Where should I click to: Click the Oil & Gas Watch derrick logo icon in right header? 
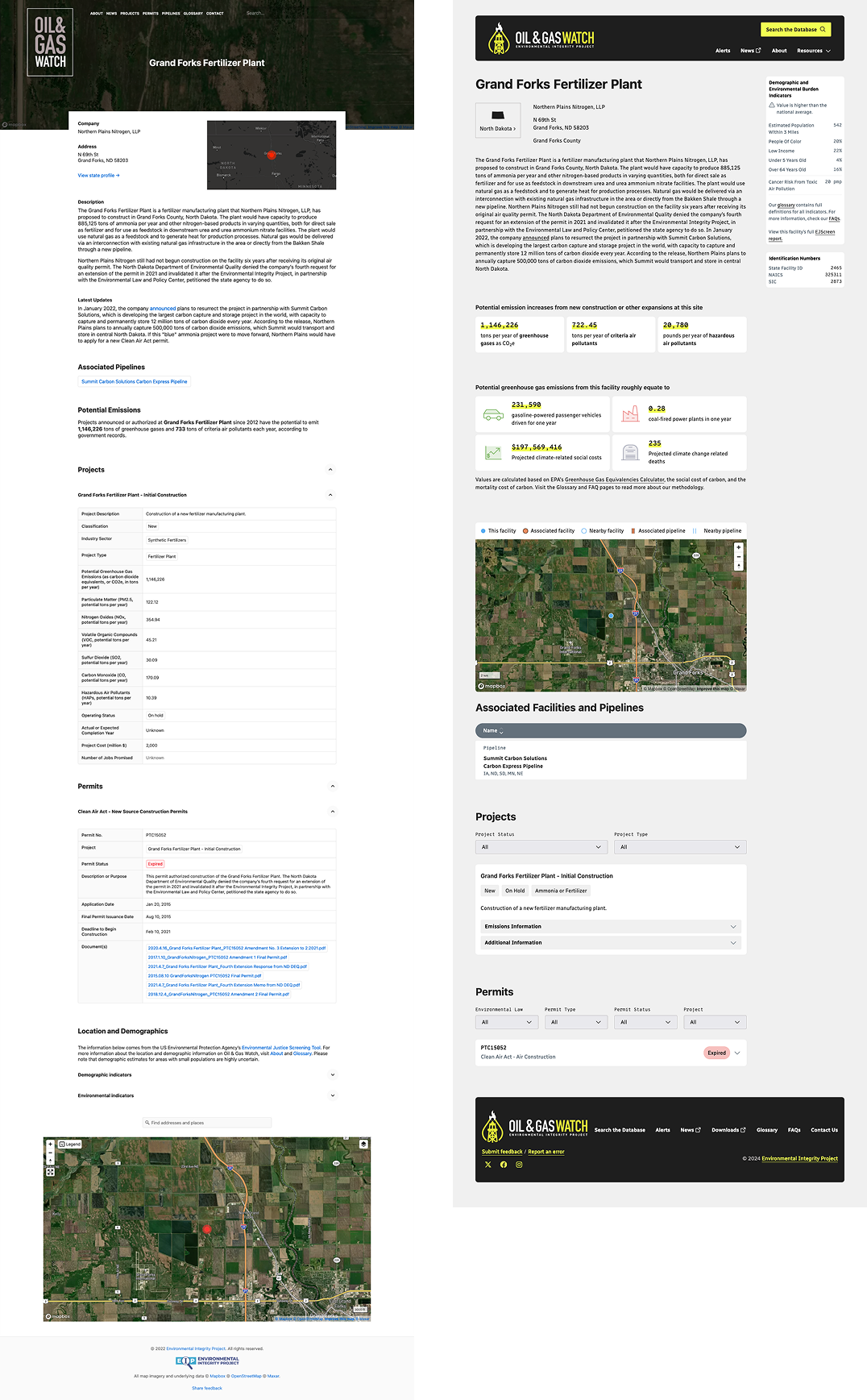499,39
